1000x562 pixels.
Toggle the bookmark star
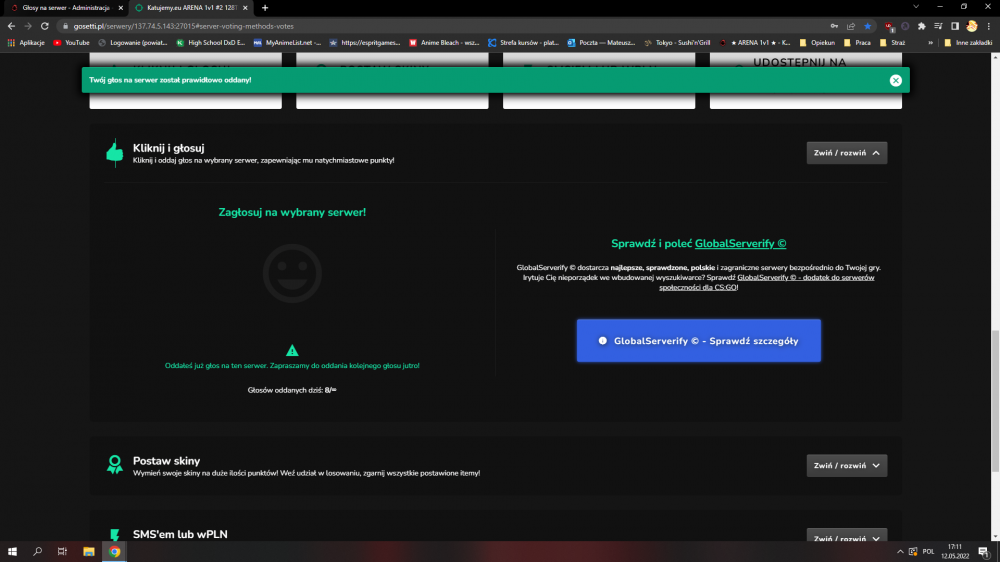[x=867, y=26]
